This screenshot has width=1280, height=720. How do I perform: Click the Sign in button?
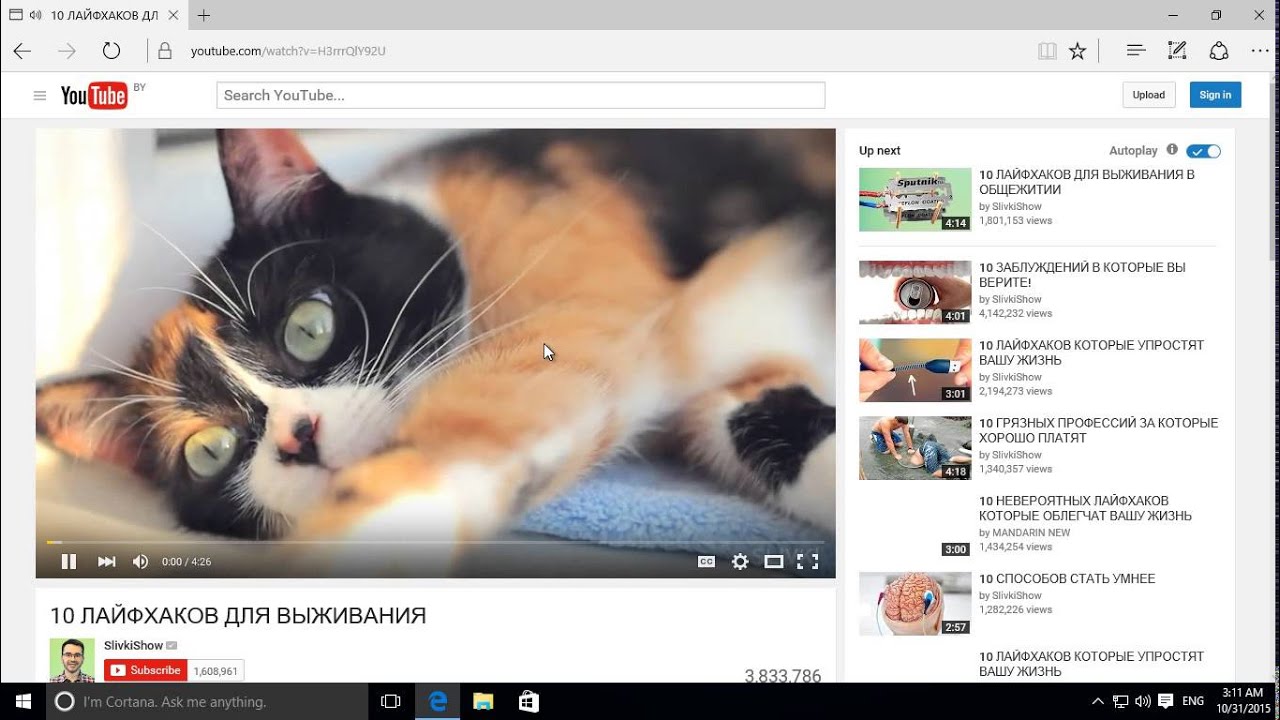pos(1215,95)
